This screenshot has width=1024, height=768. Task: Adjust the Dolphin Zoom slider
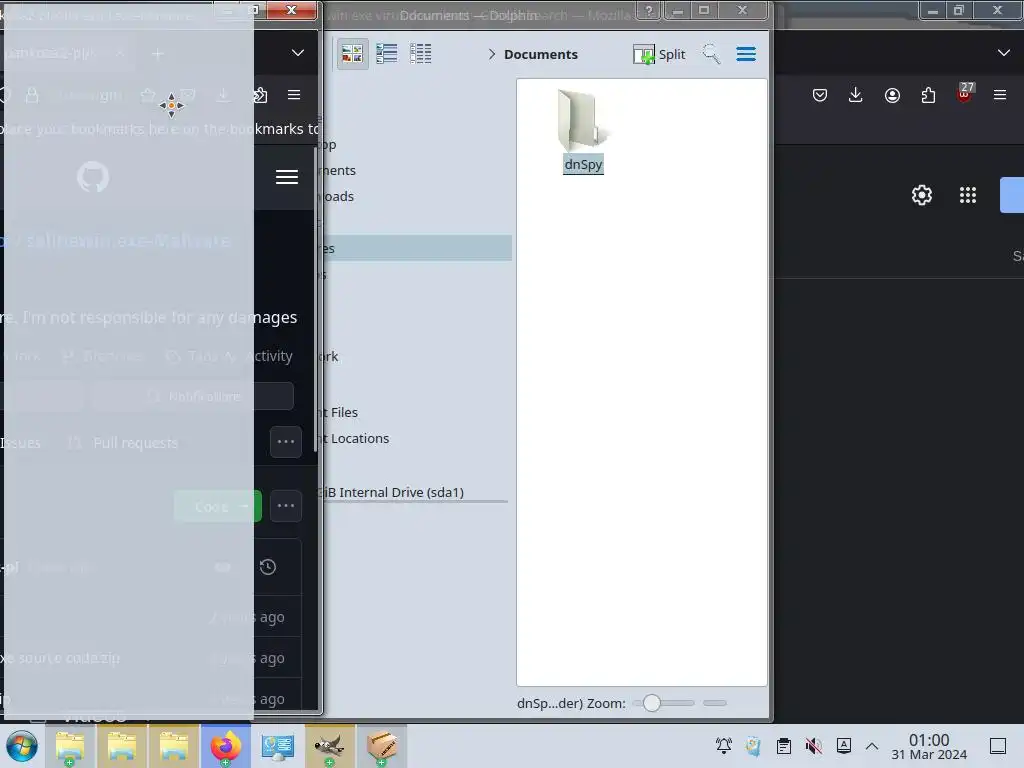tap(663, 703)
